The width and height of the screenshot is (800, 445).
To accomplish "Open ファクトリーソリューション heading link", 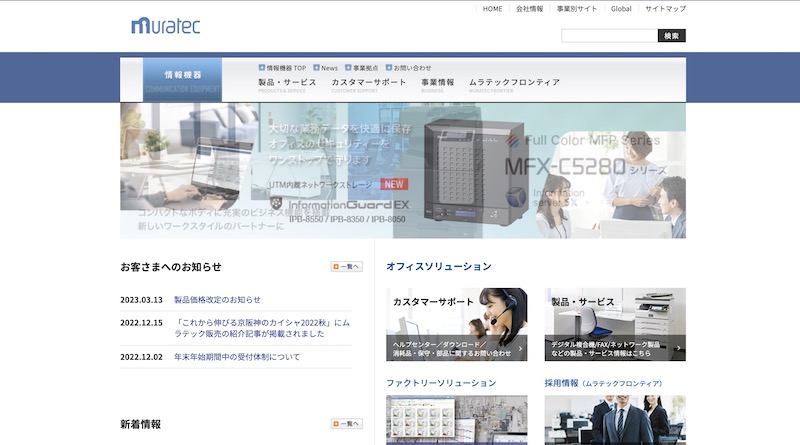I will coord(441,383).
